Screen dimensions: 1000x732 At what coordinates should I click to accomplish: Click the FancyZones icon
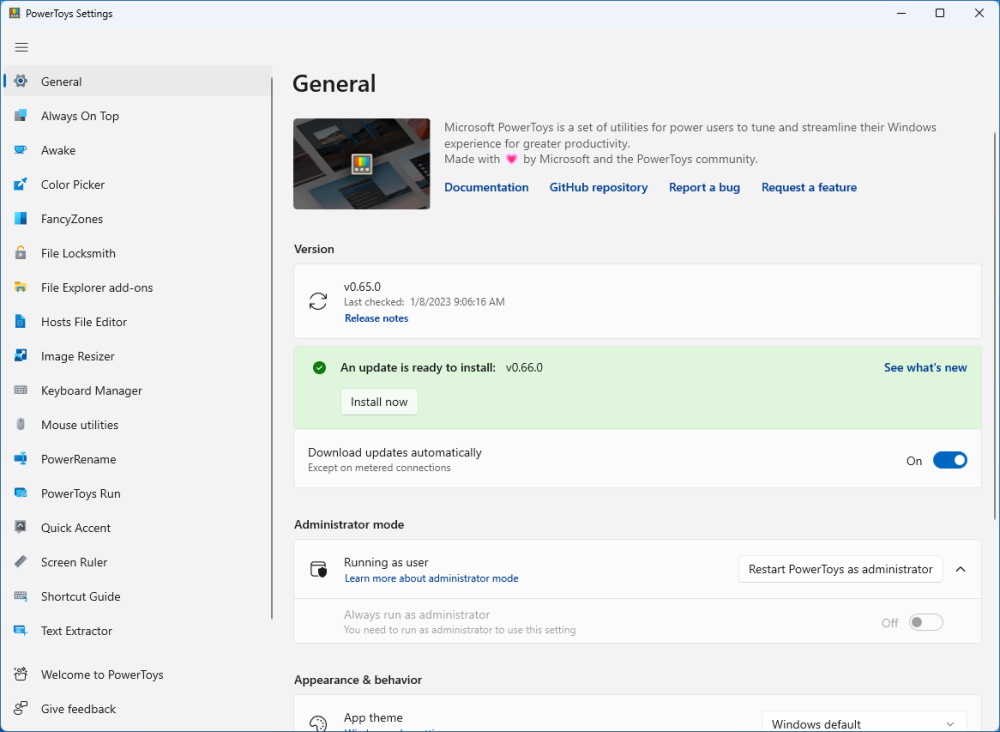click(20, 219)
